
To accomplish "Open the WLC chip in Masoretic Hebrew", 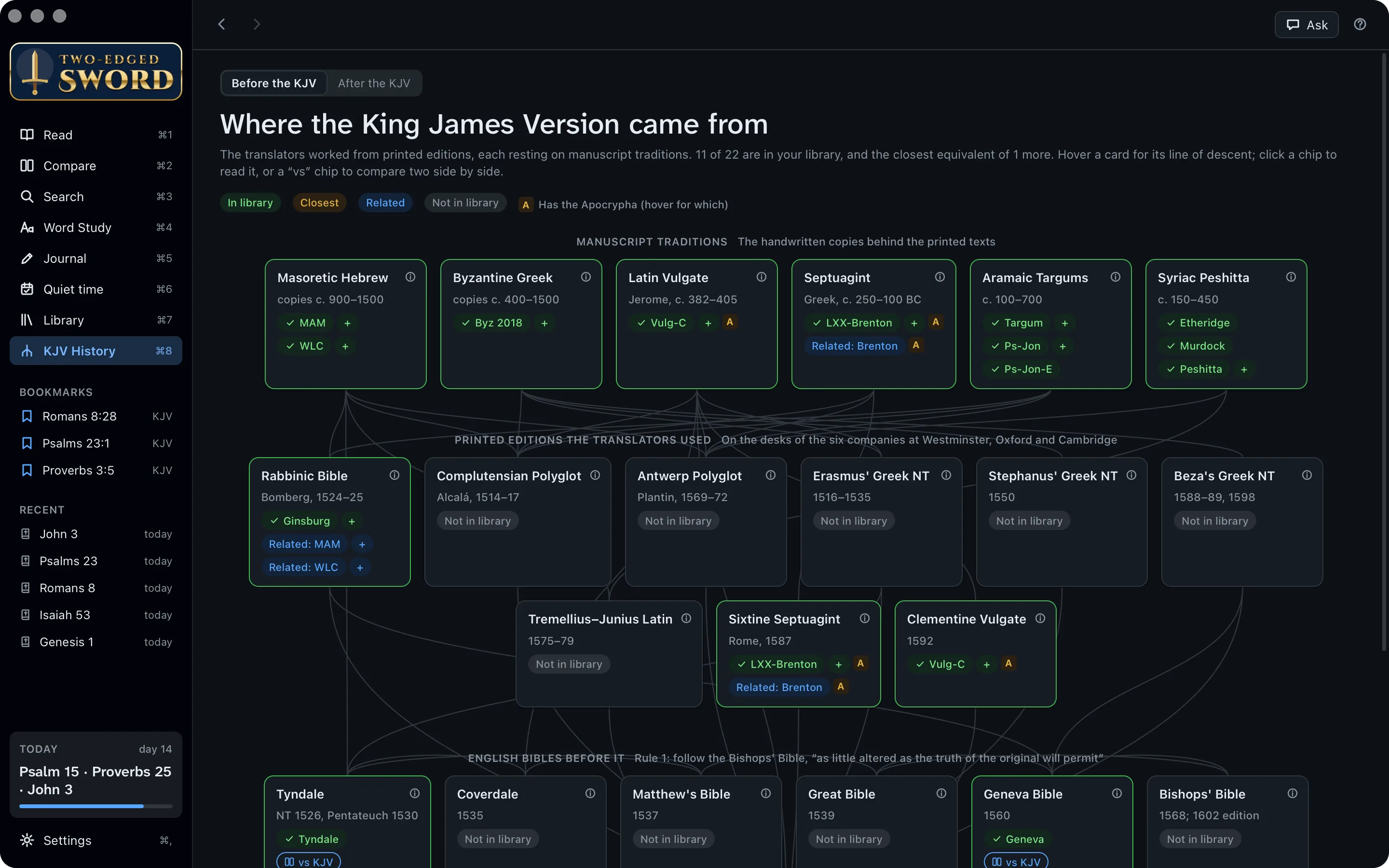I will point(305,346).
